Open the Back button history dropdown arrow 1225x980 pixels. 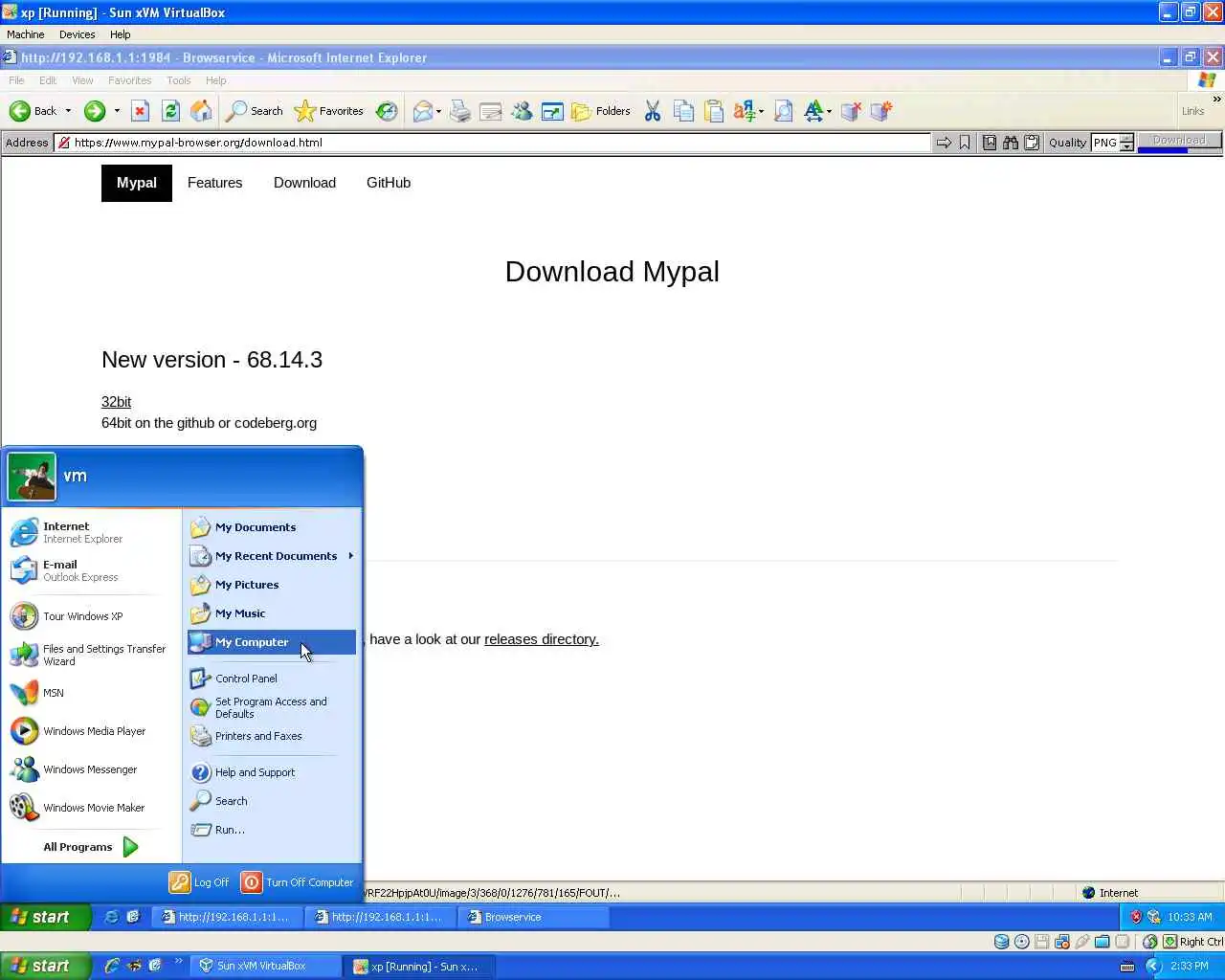coord(68,111)
